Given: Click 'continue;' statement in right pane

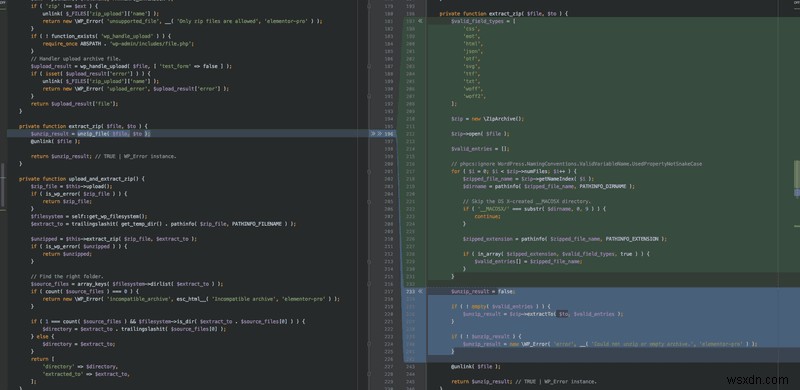Looking at the screenshot, I should (x=487, y=216).
